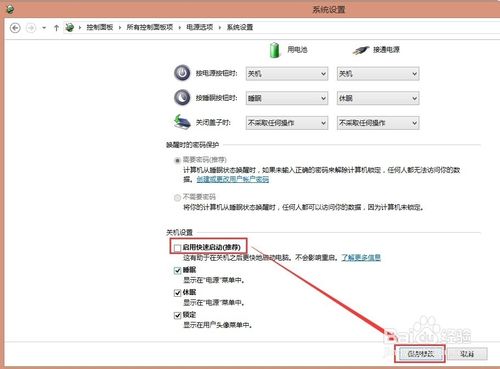Open 控制面板 breadcrumb item
The image size is (500, 369).
pyautogui.click(x=100, y=27)
